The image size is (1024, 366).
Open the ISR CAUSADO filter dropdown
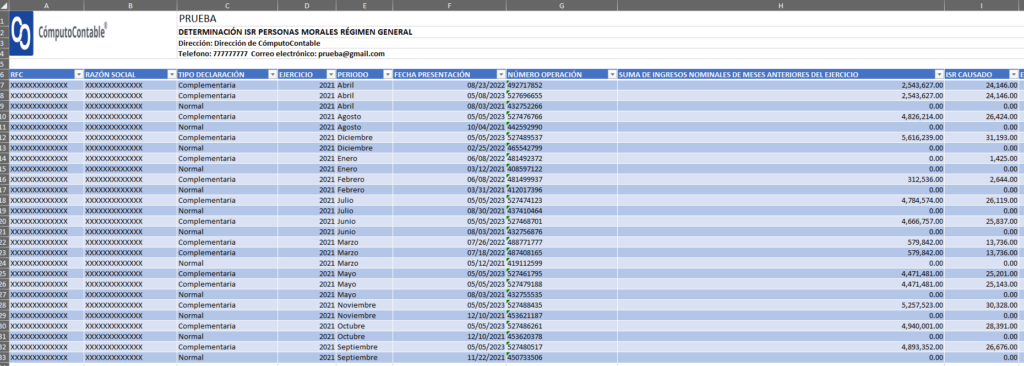pyautogui.click(x=1013, y=75)
